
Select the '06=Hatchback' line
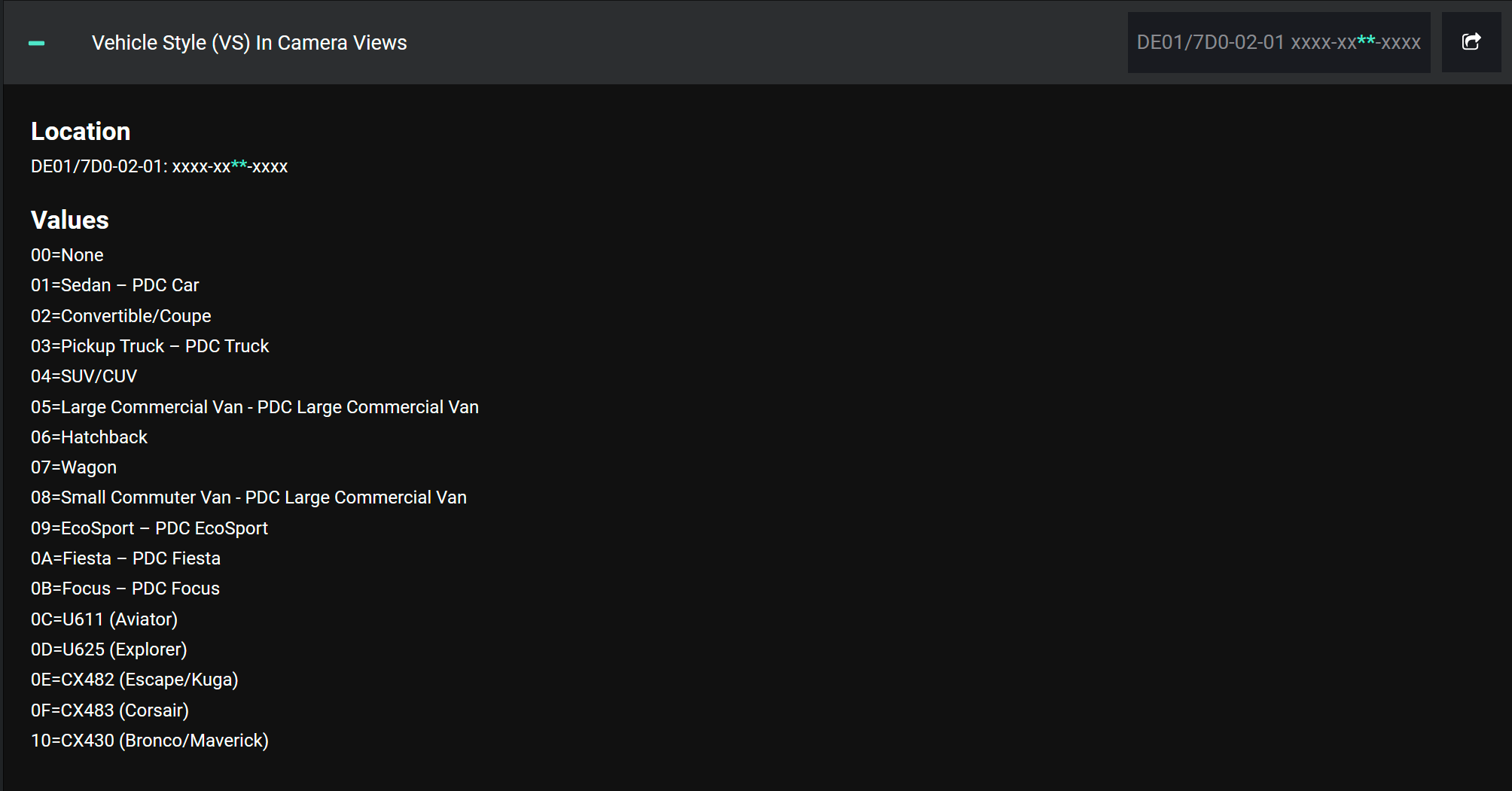[89, 437]
